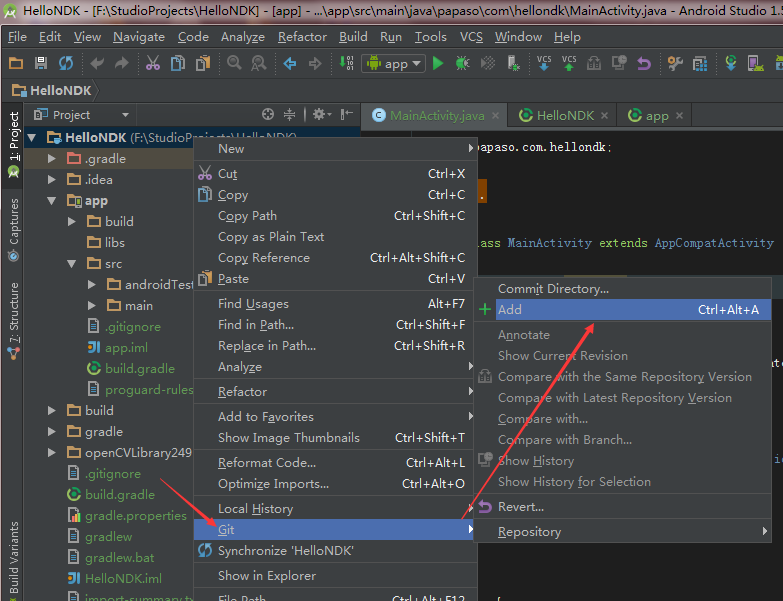783x601 pixels.
Task: Choose Synchronize 'HelloNDK' in context menu
Action: [x=334, y=551]
